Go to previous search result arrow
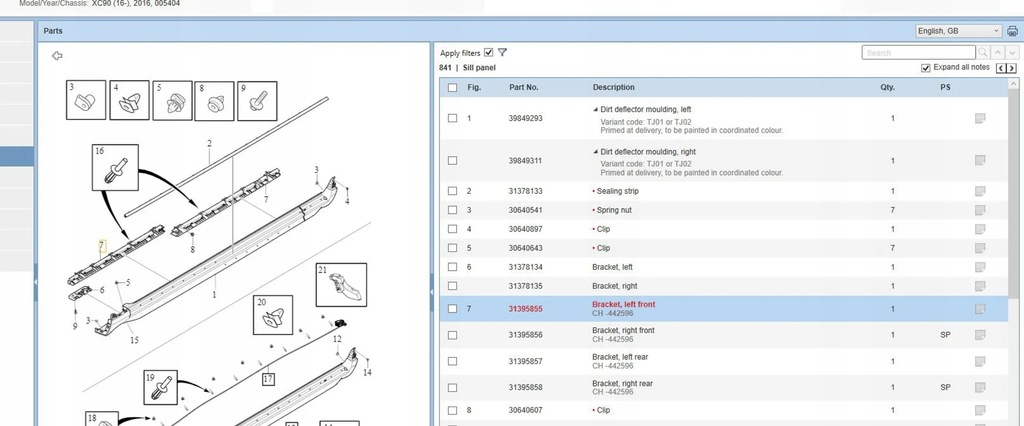Screen dimensions: 1024x426 tap(997, 53)
